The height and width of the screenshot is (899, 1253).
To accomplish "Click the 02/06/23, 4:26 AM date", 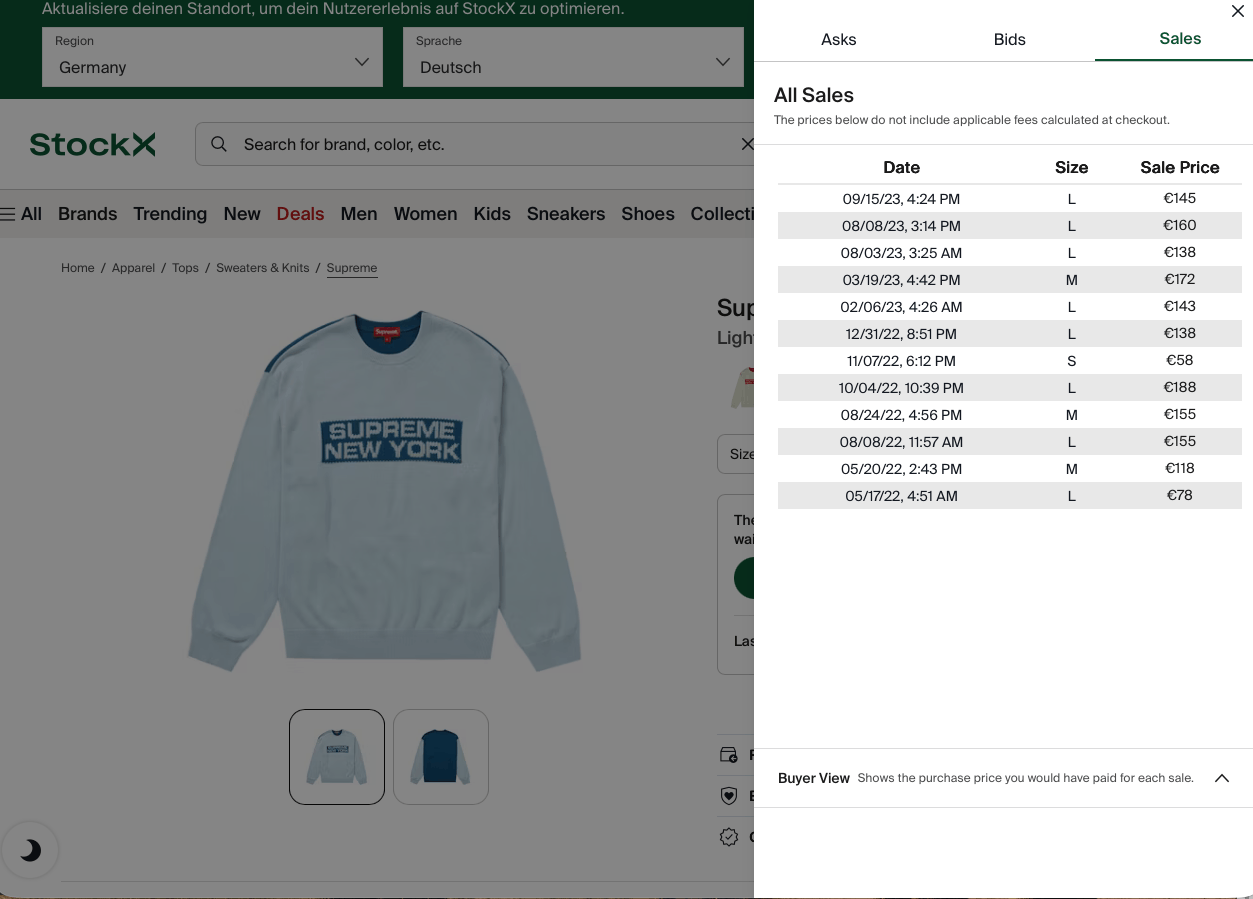I will [901, 307].
